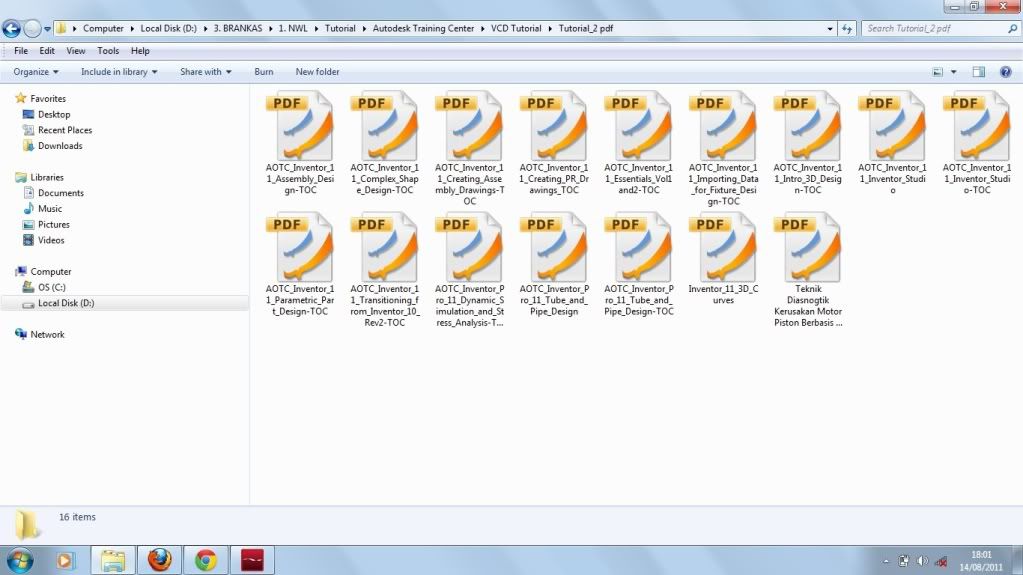The height and width of the screenshot is (575, 1023).
Task: Click Local Disk (D:) breadcrumb segment
Action: pyautogui.click(x=168, y=29)
